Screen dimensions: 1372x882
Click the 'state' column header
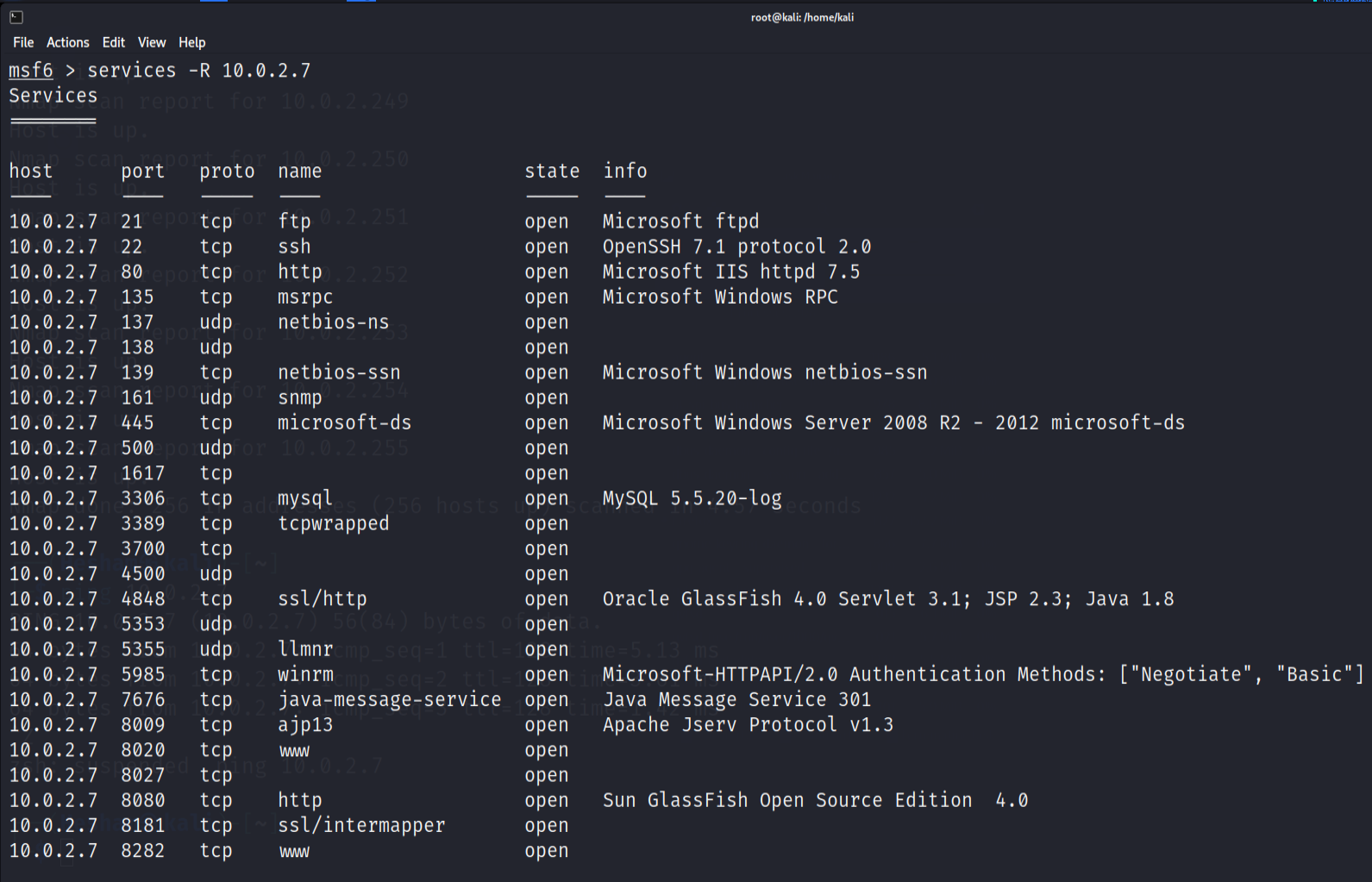(x=553, y=172)
